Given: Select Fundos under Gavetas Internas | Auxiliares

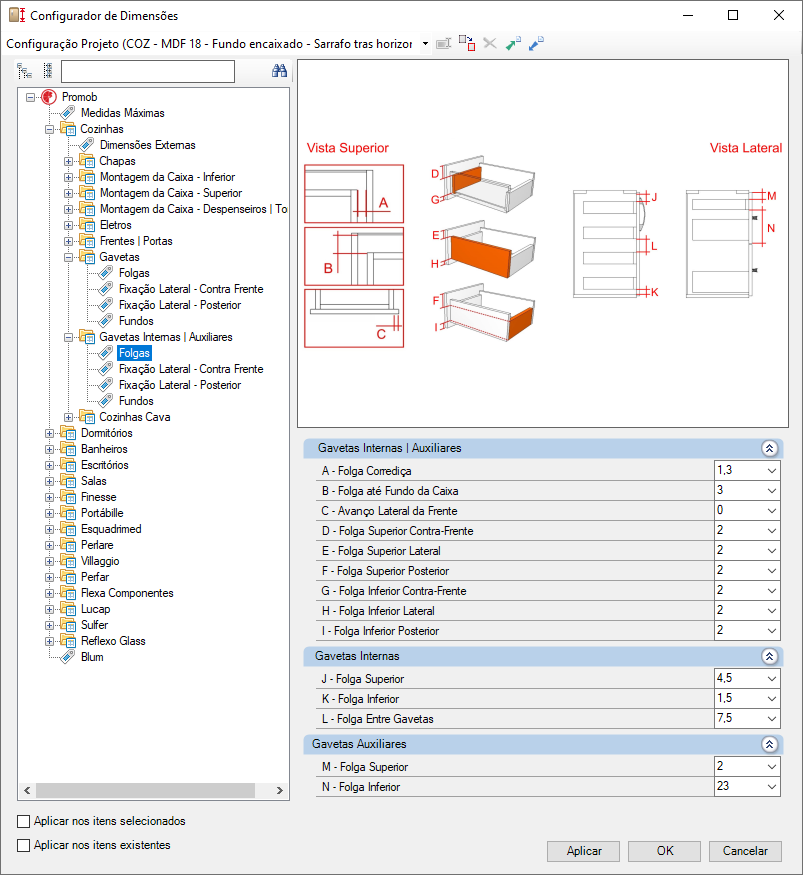Looking at the screenshot, I should click(136, 401).
